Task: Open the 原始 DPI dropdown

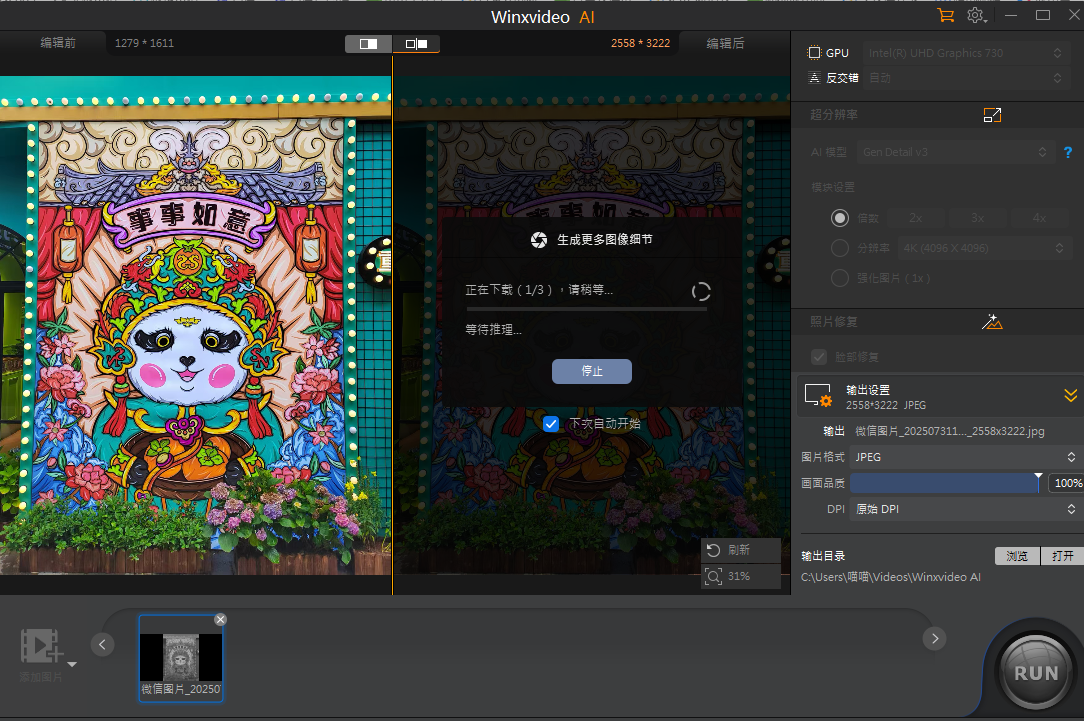Action: pyautogui.click(x=963, y=509)
